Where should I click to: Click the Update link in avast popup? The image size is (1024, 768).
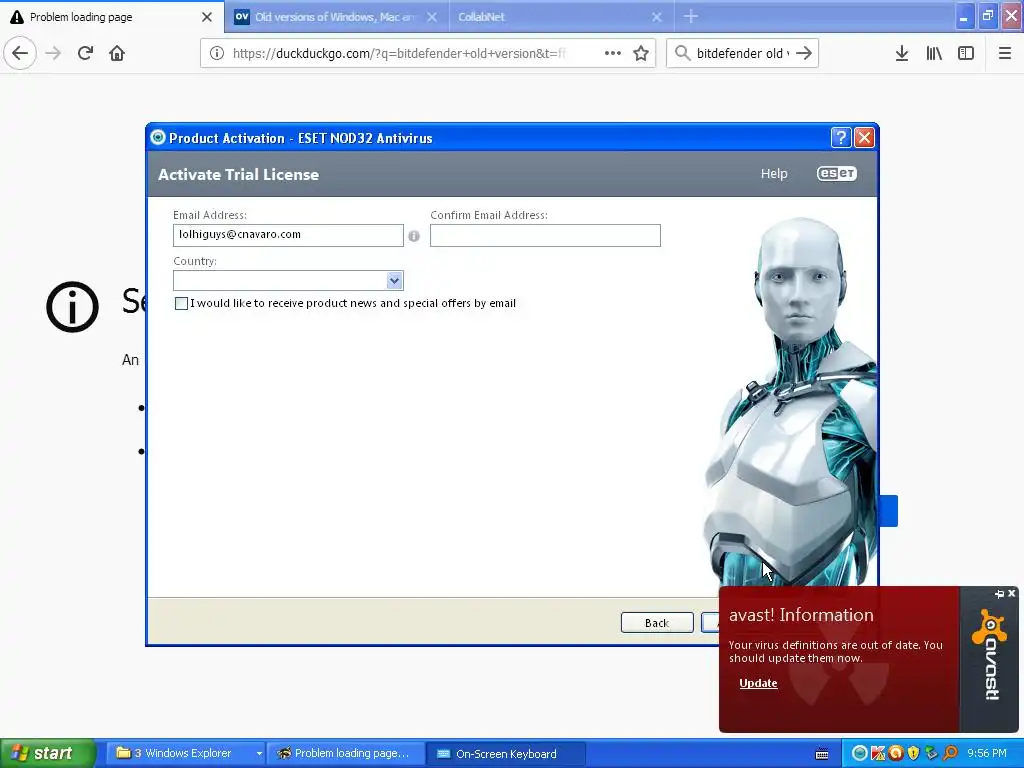coord(758,683)
